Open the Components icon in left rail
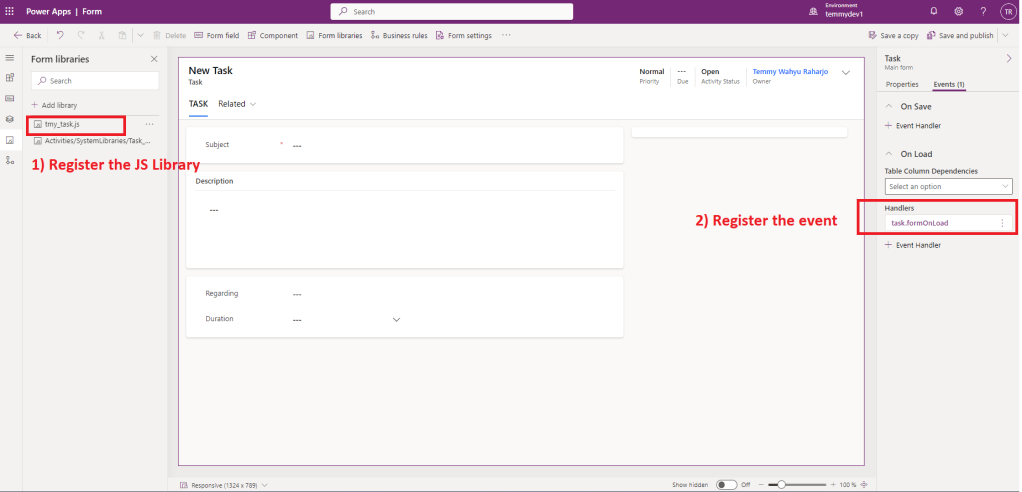1022x492 pixels. (10, 78)
